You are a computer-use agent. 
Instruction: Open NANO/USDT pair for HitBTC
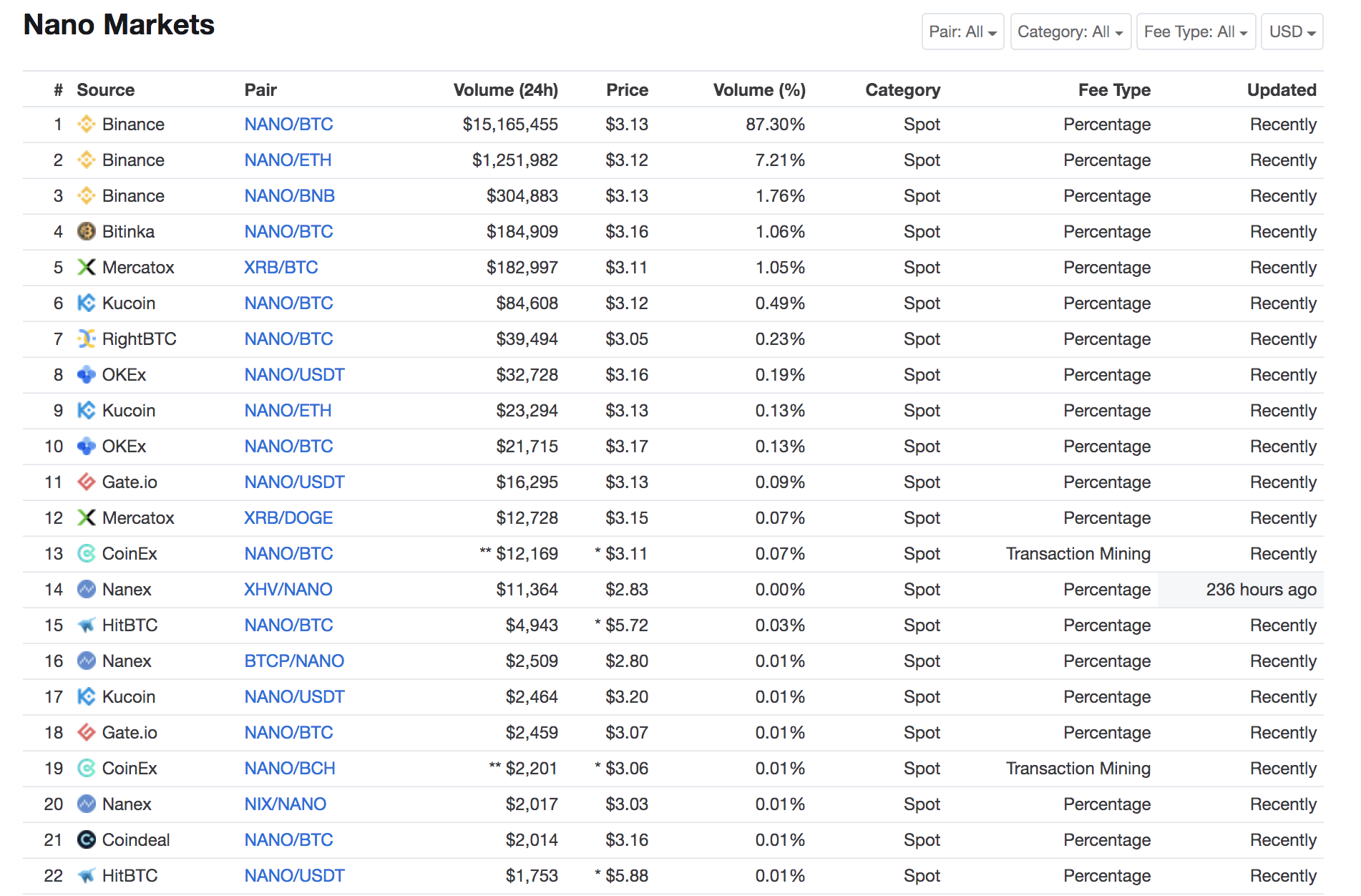click(x=294, y=876)
